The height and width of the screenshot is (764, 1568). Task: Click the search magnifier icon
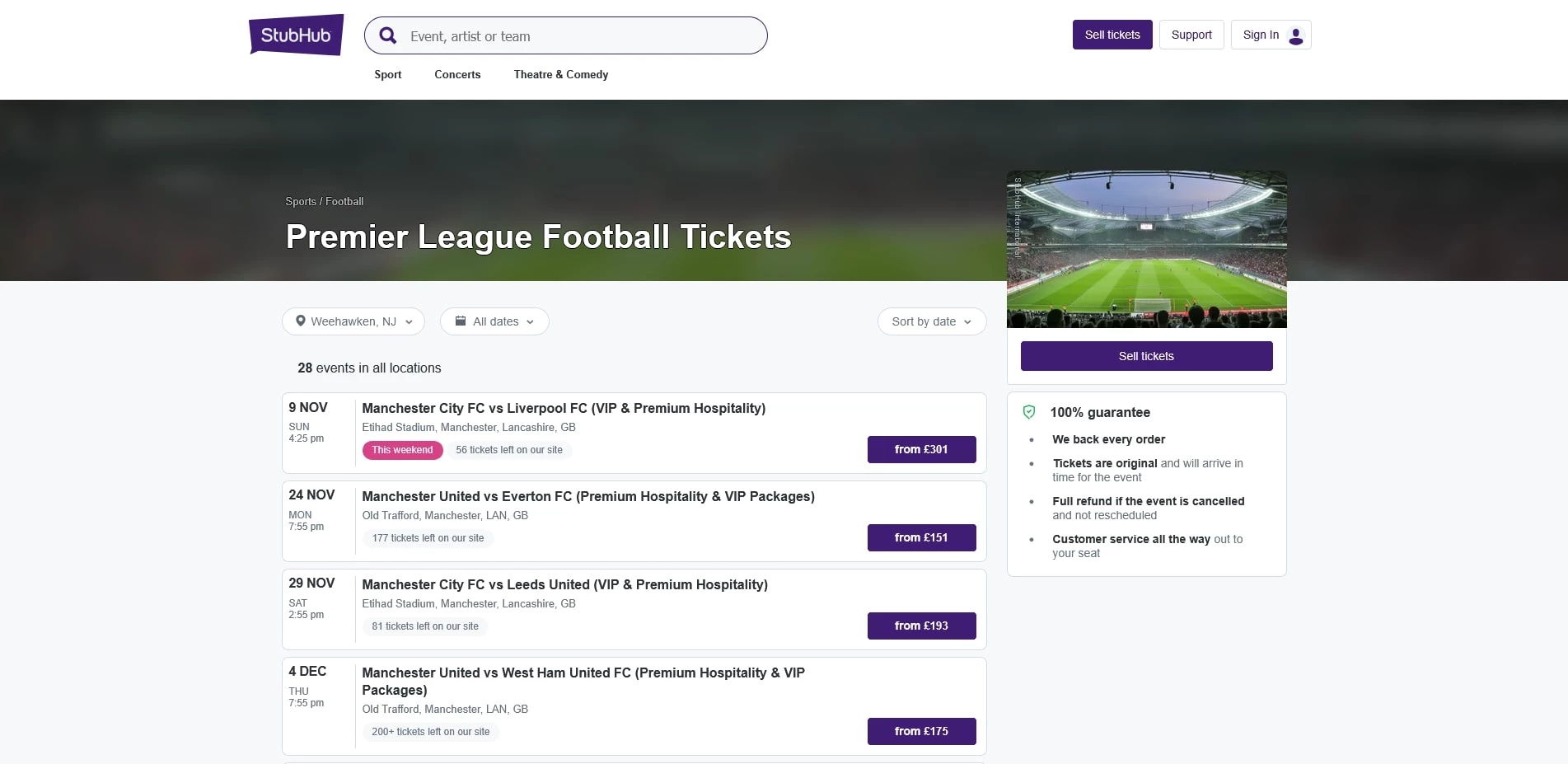point(387,35)
